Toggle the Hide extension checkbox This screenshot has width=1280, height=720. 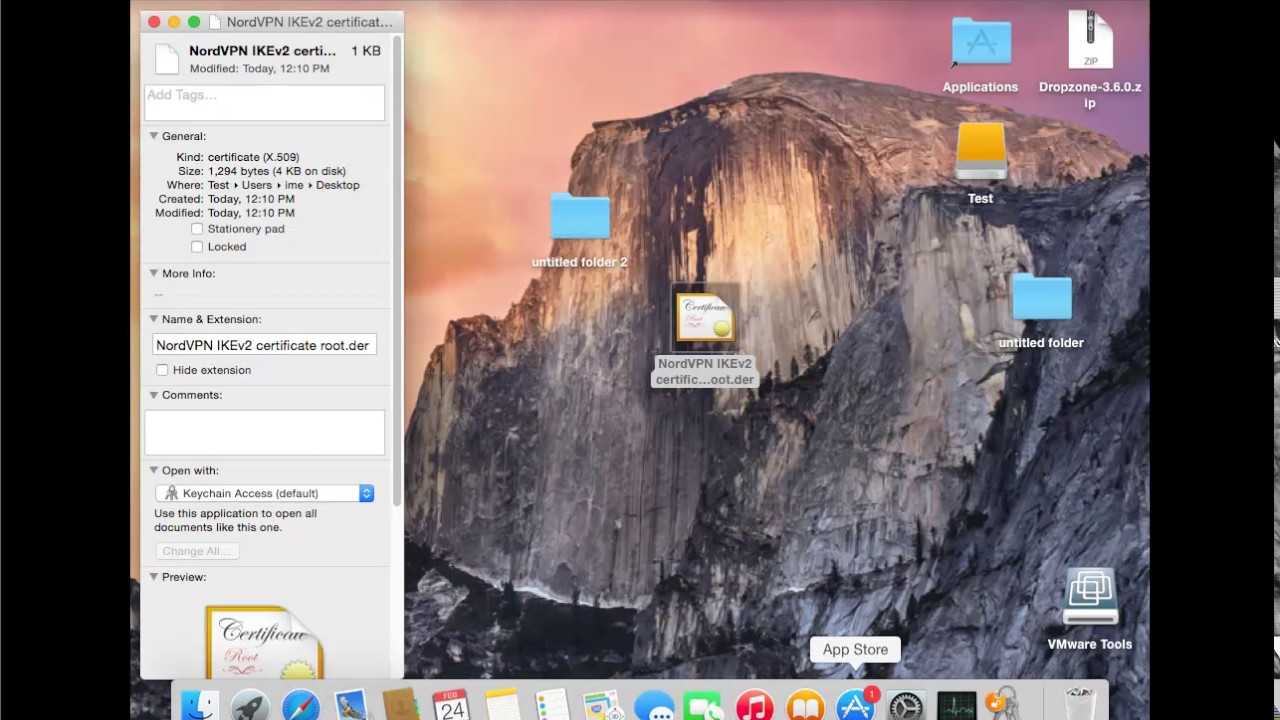[162, 370]
